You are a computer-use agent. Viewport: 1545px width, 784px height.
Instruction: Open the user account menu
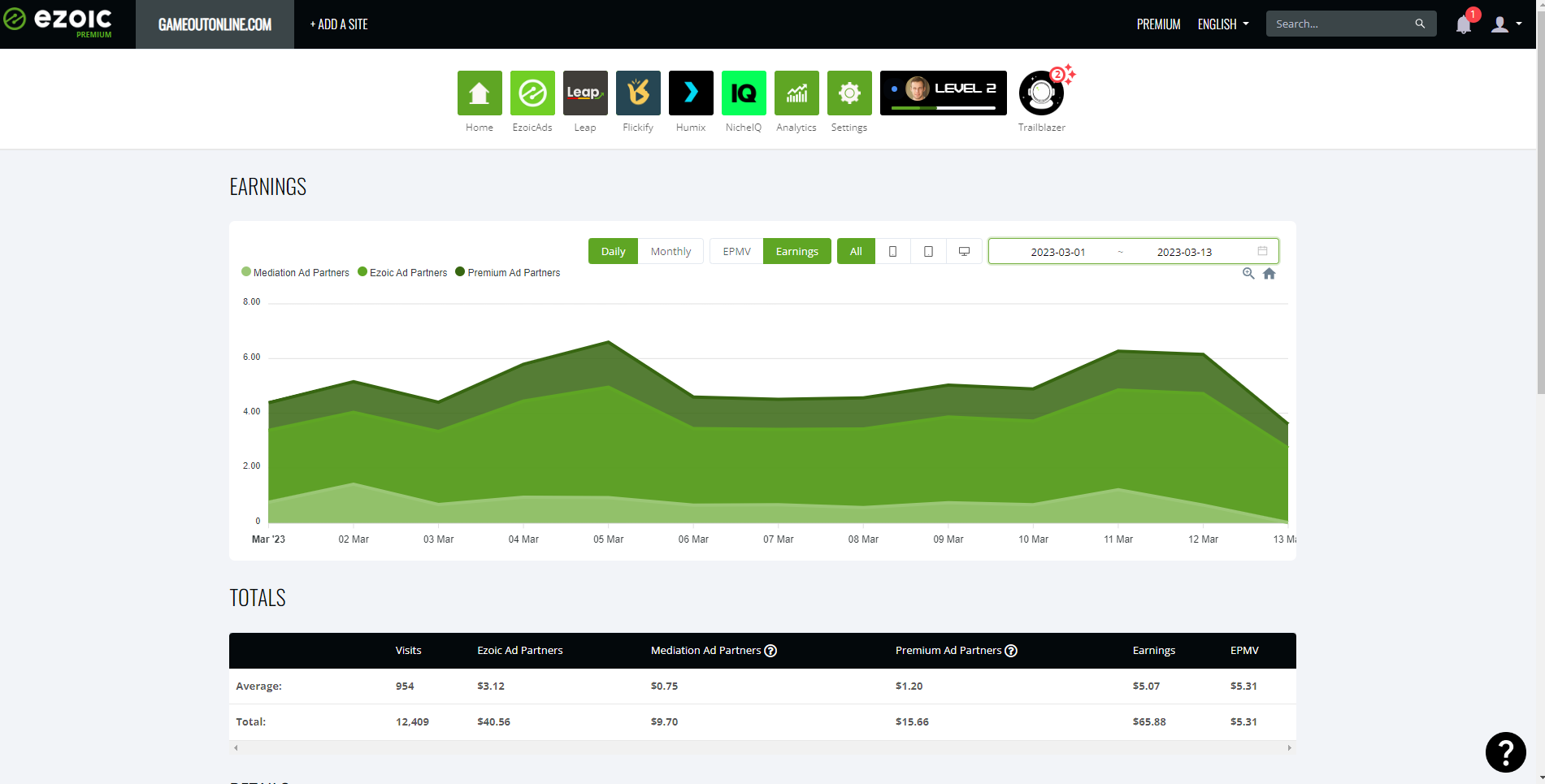coord(1507,24)
